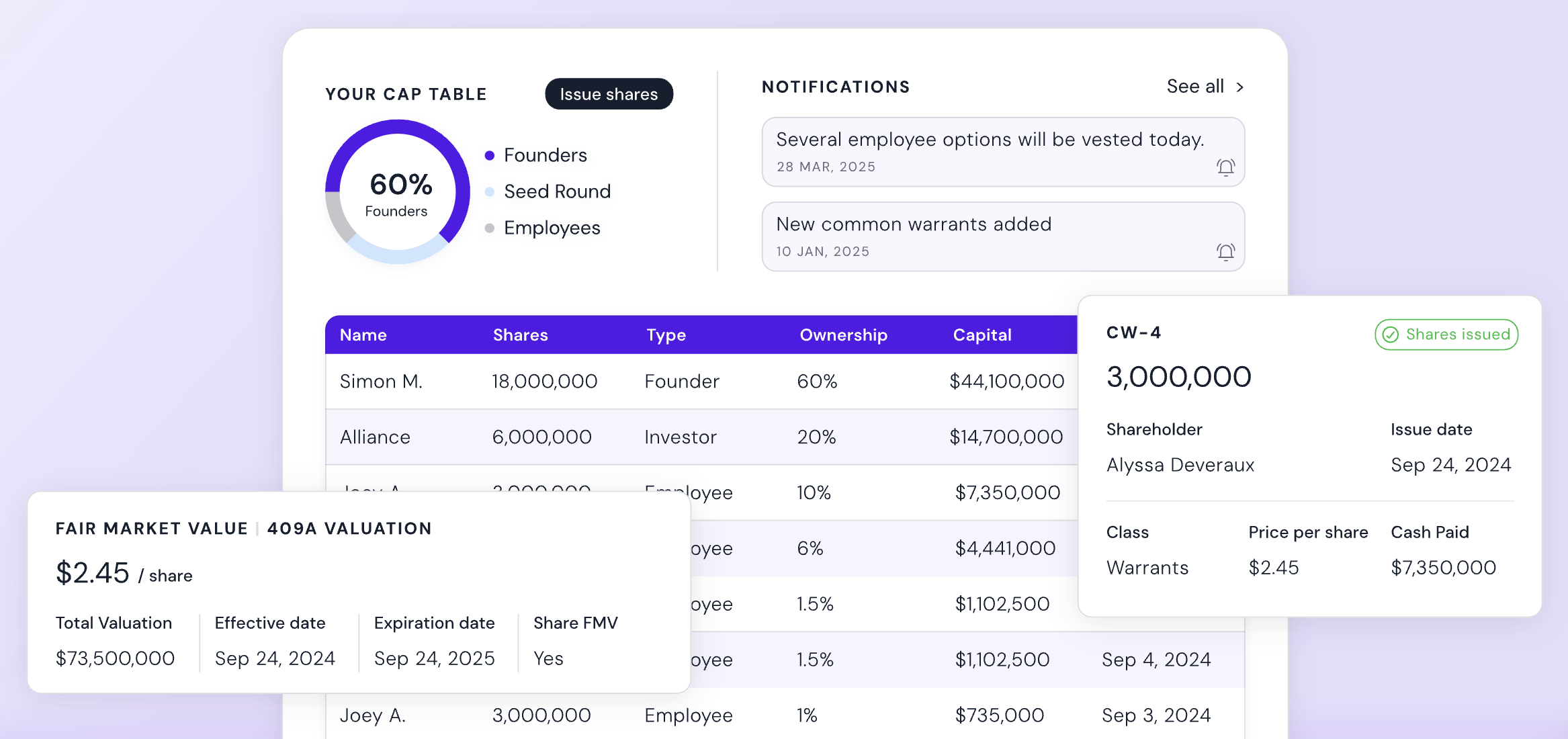Click the Shares issued status badge

(1446, 335)
